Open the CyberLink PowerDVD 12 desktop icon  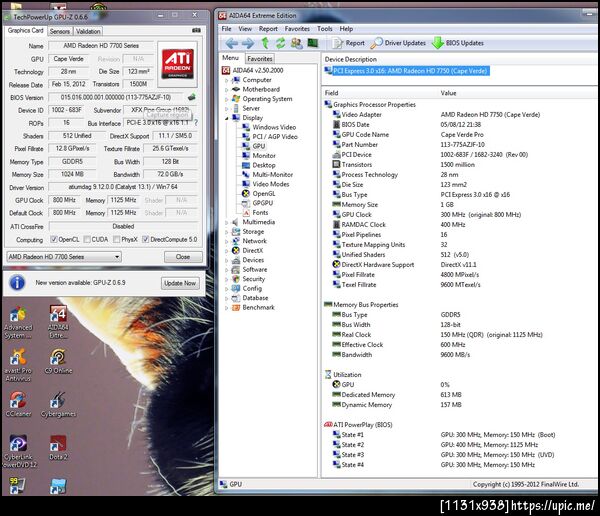click(18, 452)
